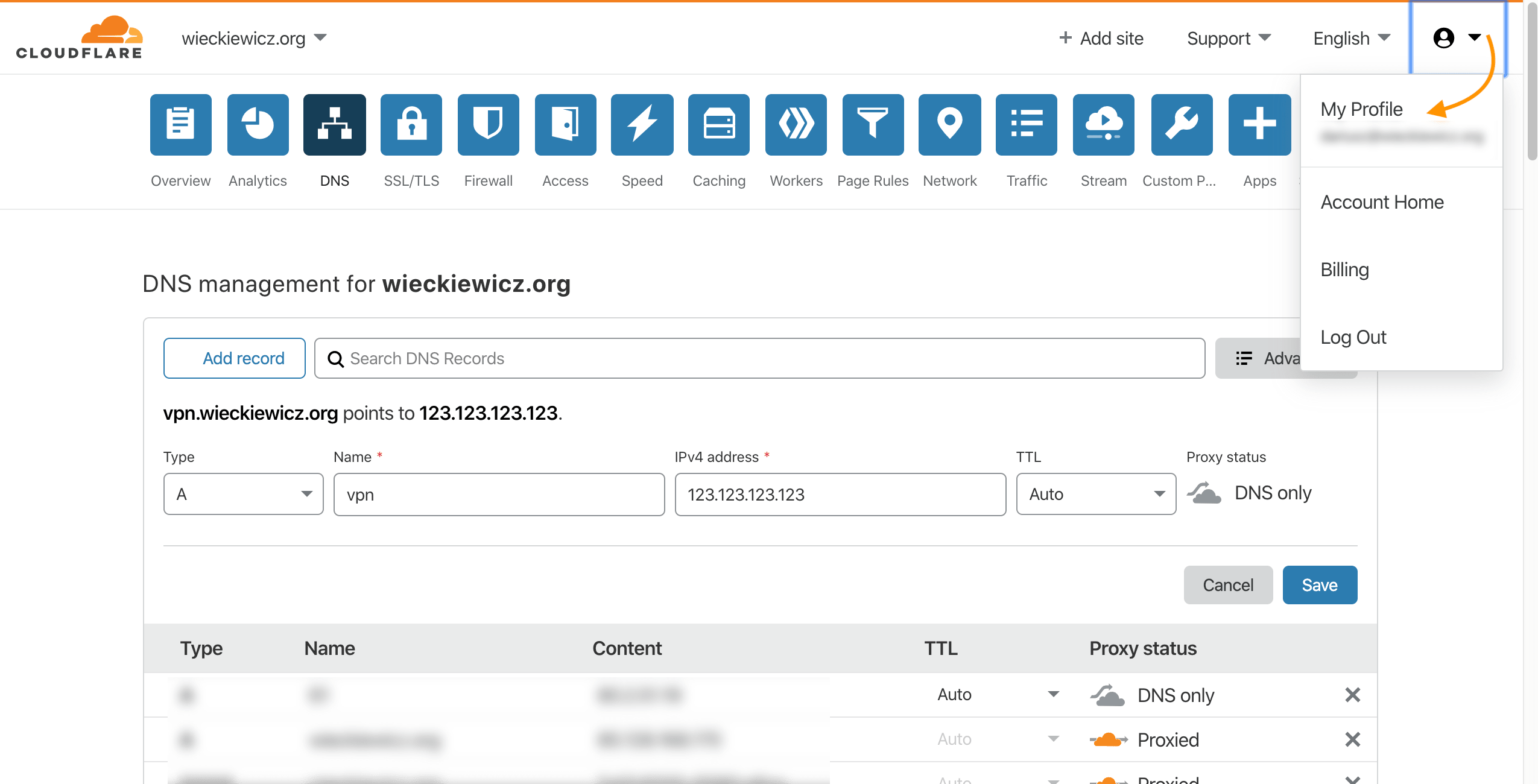Focus the Search DNS Records field
The image size is (1538, 784).
(x=759, y=358)
